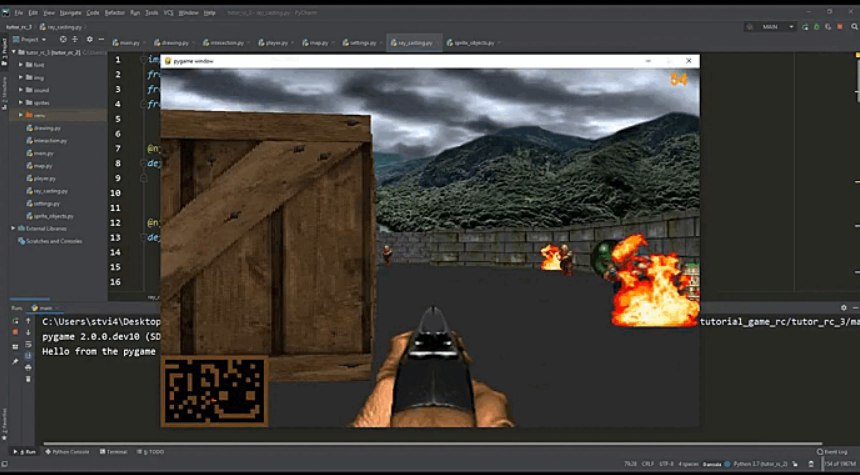This screenshot has width=860, height=475.
Task: Select ray_casting.py in the project tree
Action: point(47,191)
